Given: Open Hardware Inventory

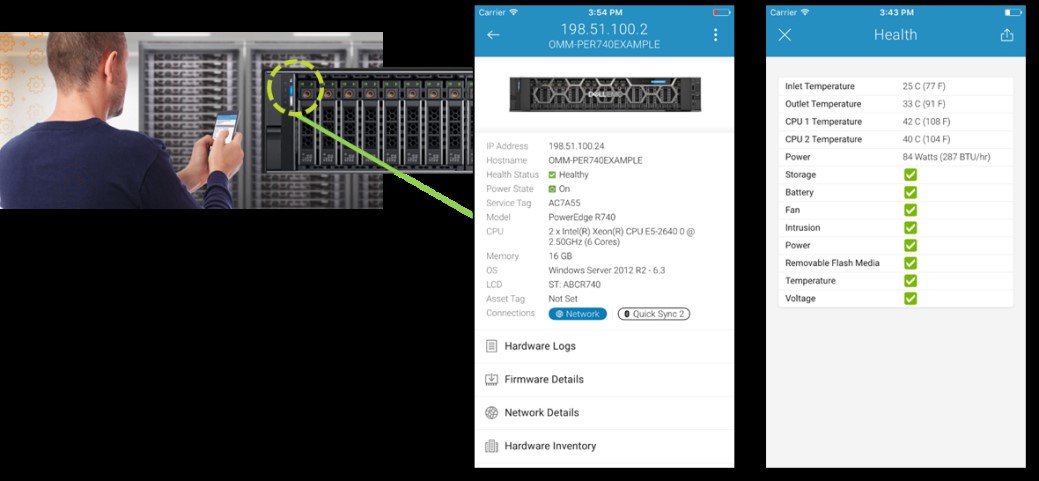Looking at the screenshot, I should (604, 446).
